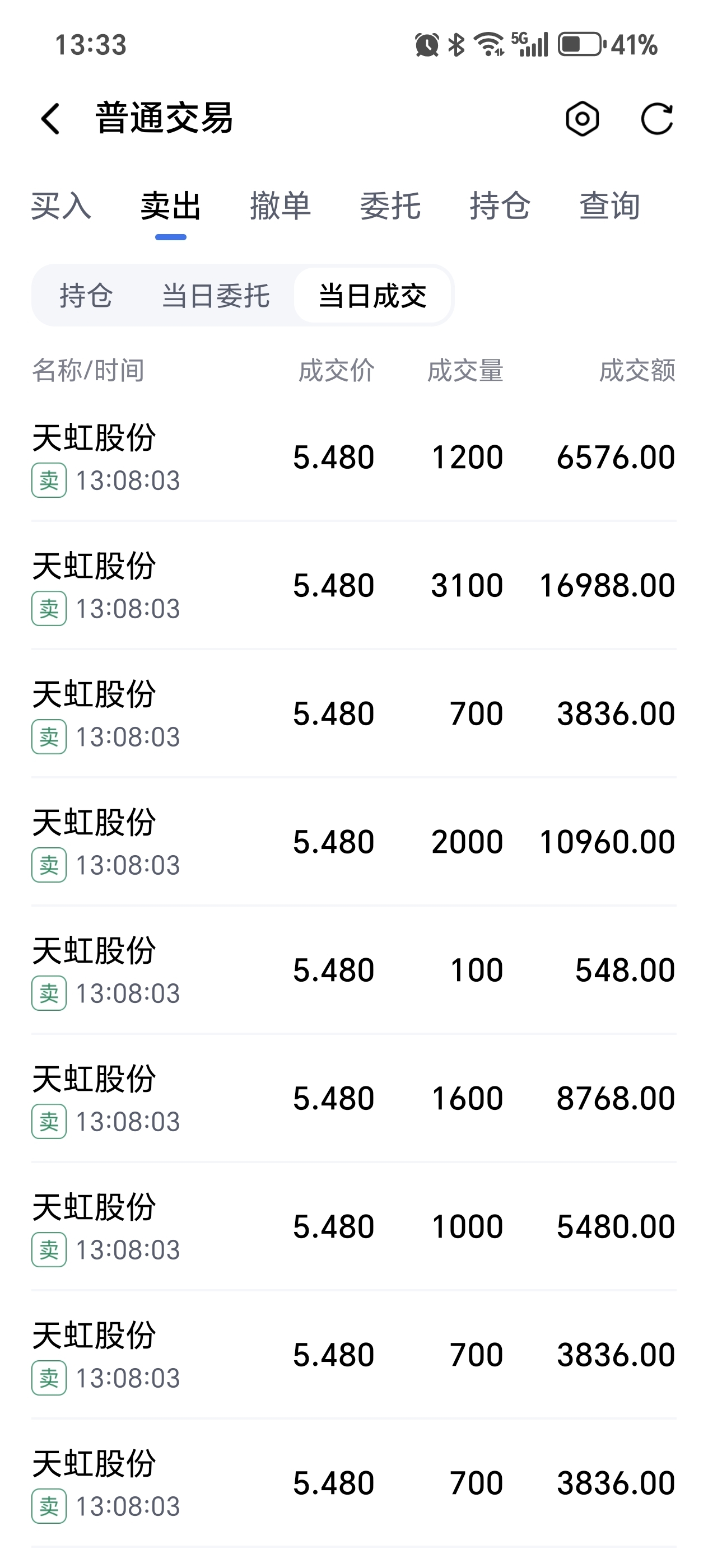Tap the Wi-Fi status icon
This screenshot has height=1568, width=708.
coord(490,44)
